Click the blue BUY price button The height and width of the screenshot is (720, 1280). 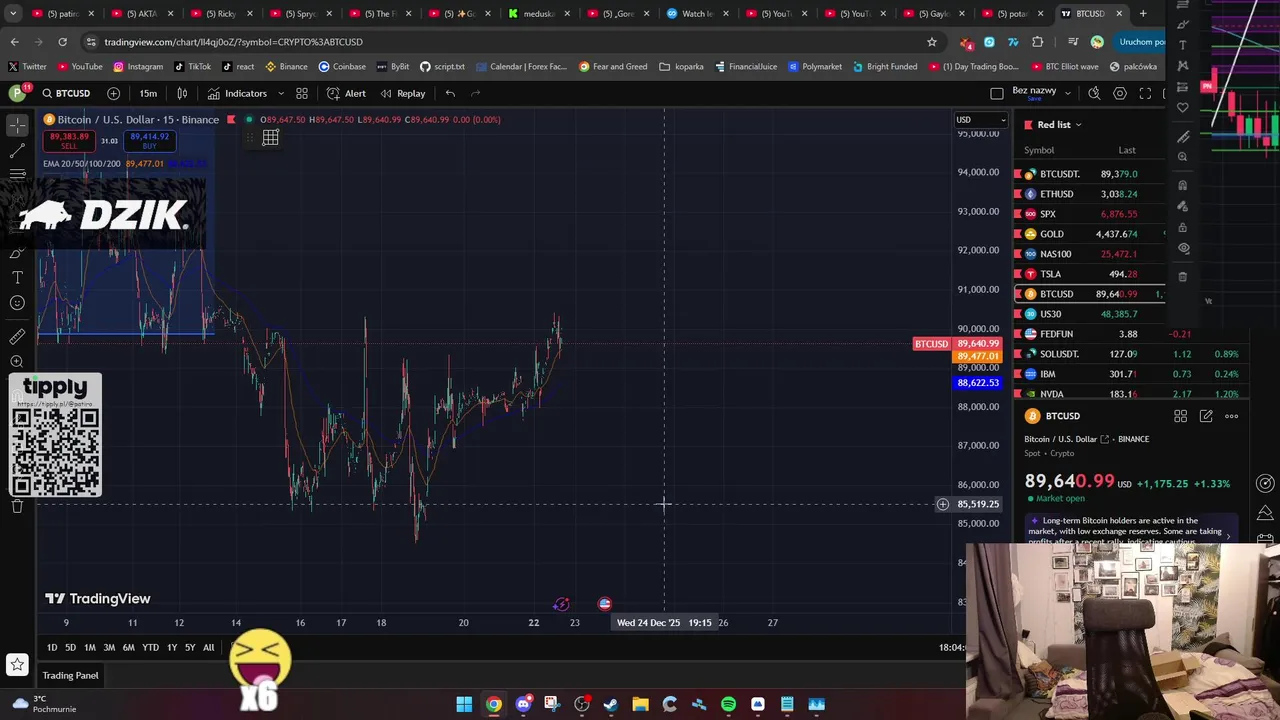pos(149,141)
